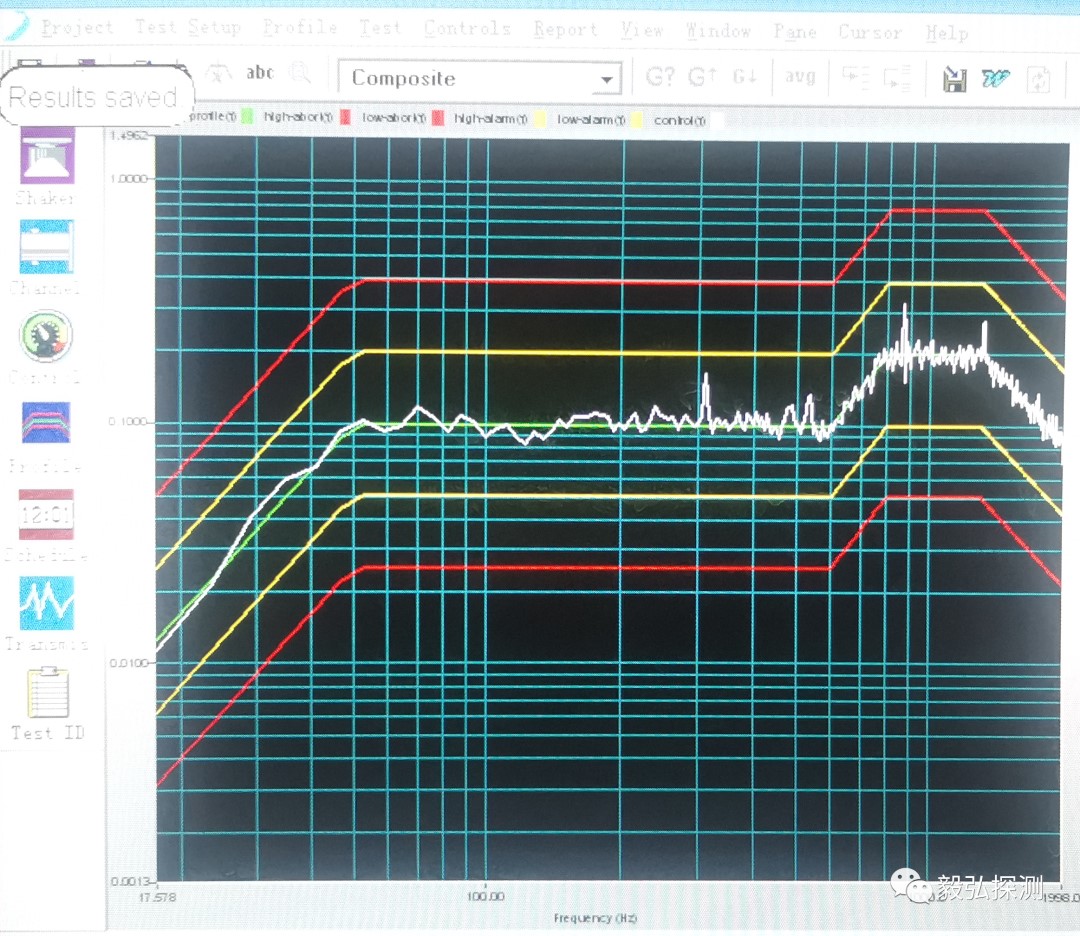
Task: Click the G? toolbar button
Action: click(x=660, y=76)
